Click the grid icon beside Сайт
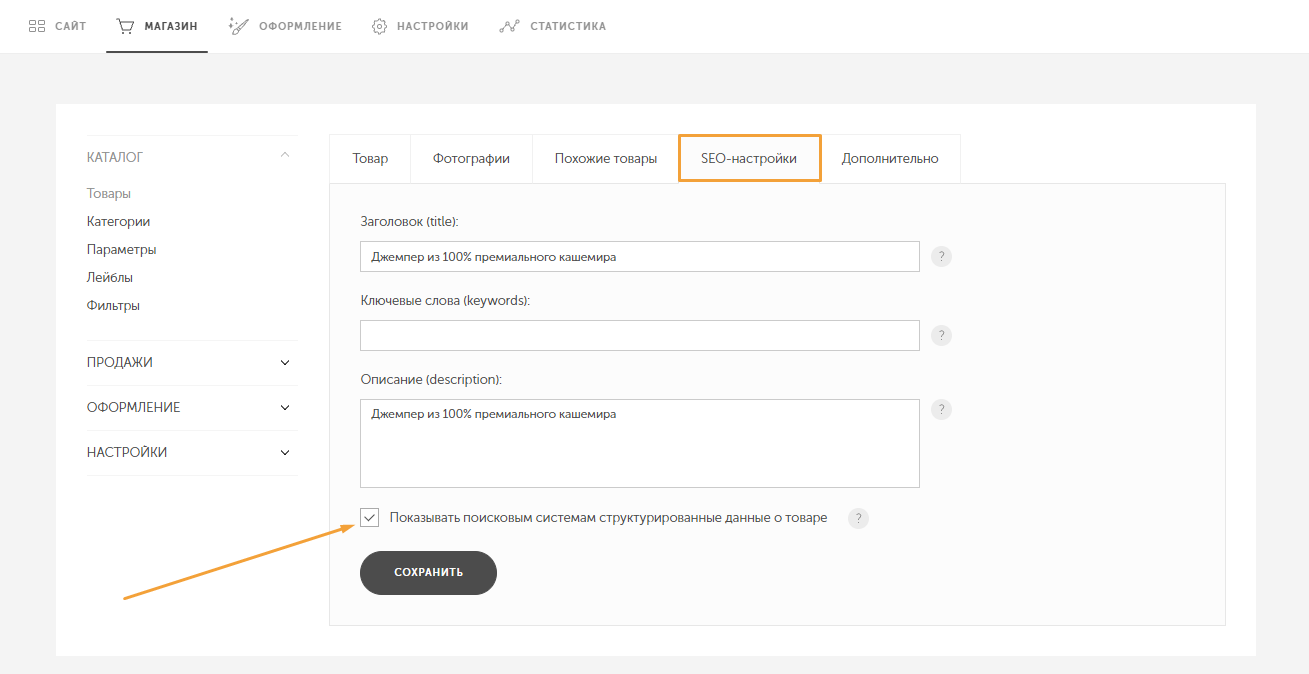 click(x=37, y=26)
